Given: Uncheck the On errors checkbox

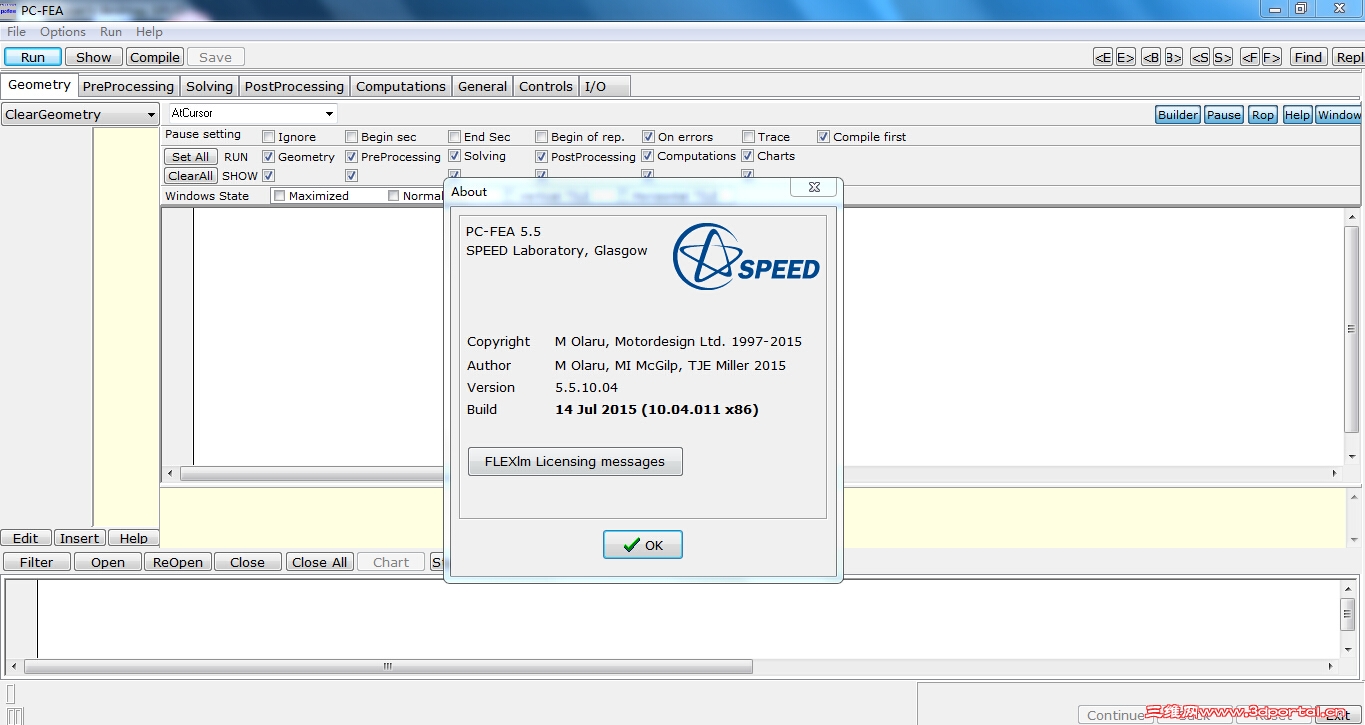Looking at the screenshot, I should [648, 137].
